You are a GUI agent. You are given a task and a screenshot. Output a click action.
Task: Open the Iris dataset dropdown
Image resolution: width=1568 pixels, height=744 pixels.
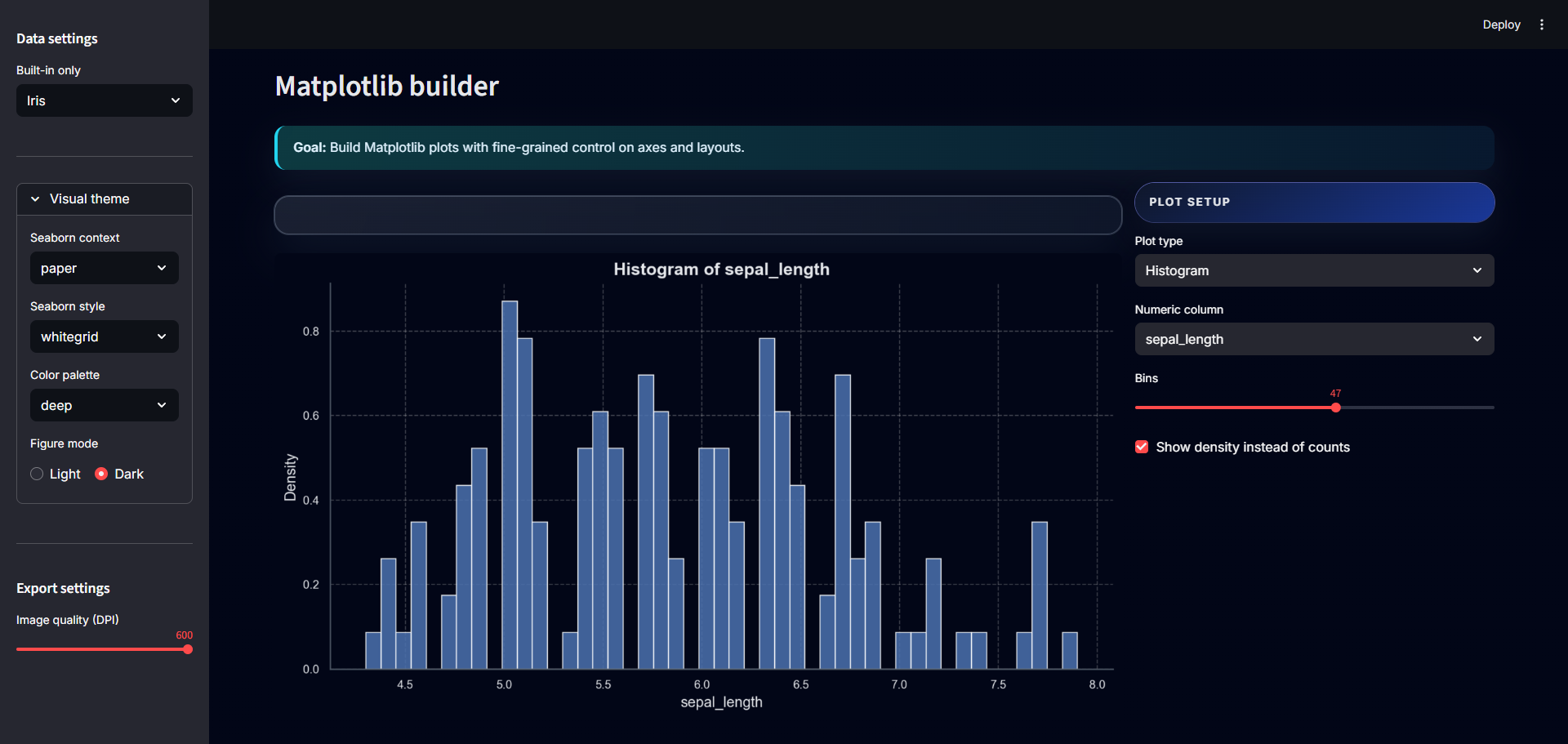tap(105, 100)
